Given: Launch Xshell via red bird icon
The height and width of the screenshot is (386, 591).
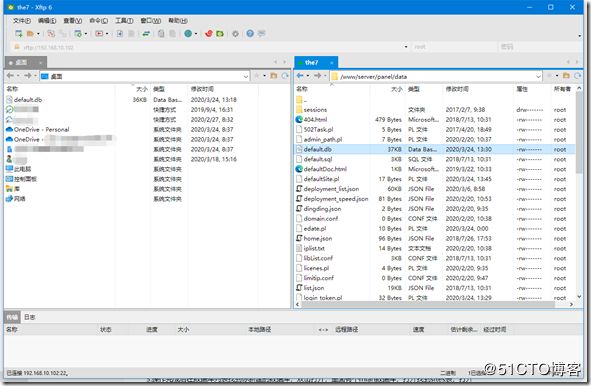Looking at the screenshot, I should pos(209,34).
